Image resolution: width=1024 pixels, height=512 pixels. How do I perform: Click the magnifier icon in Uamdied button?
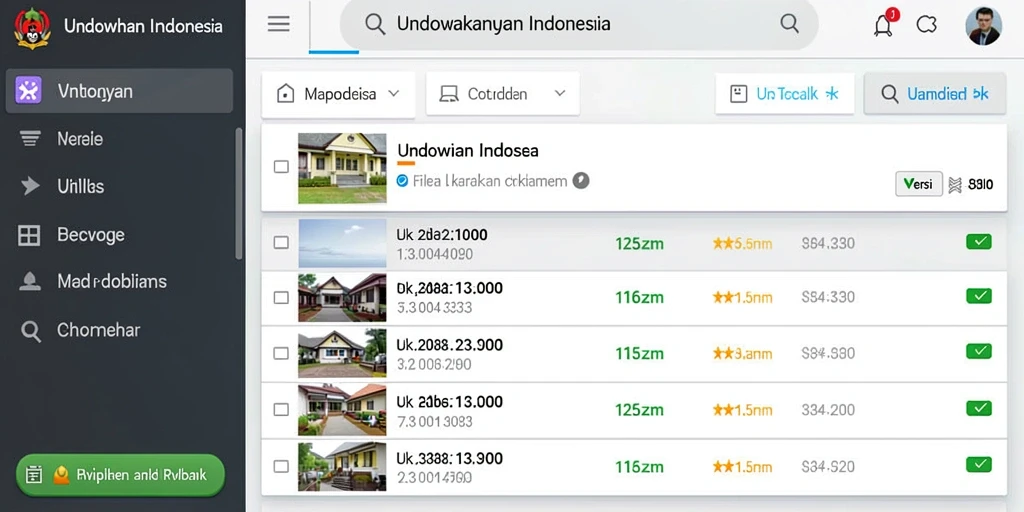pyautogui.click(x=889, y=94)
